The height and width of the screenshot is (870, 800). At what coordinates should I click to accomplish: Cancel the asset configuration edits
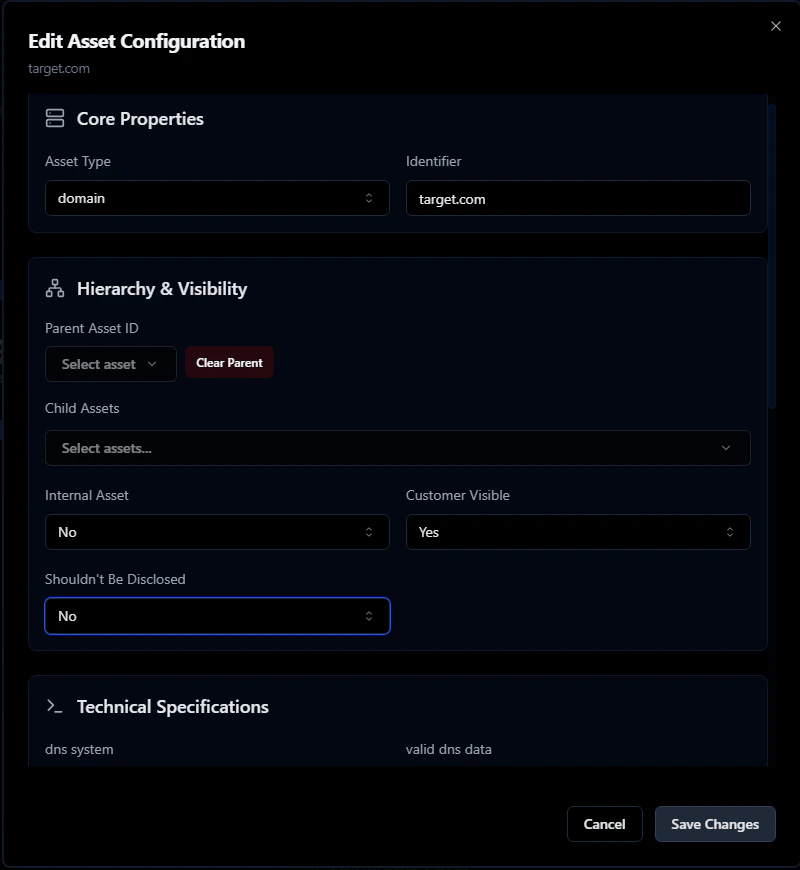pos(605,824)
